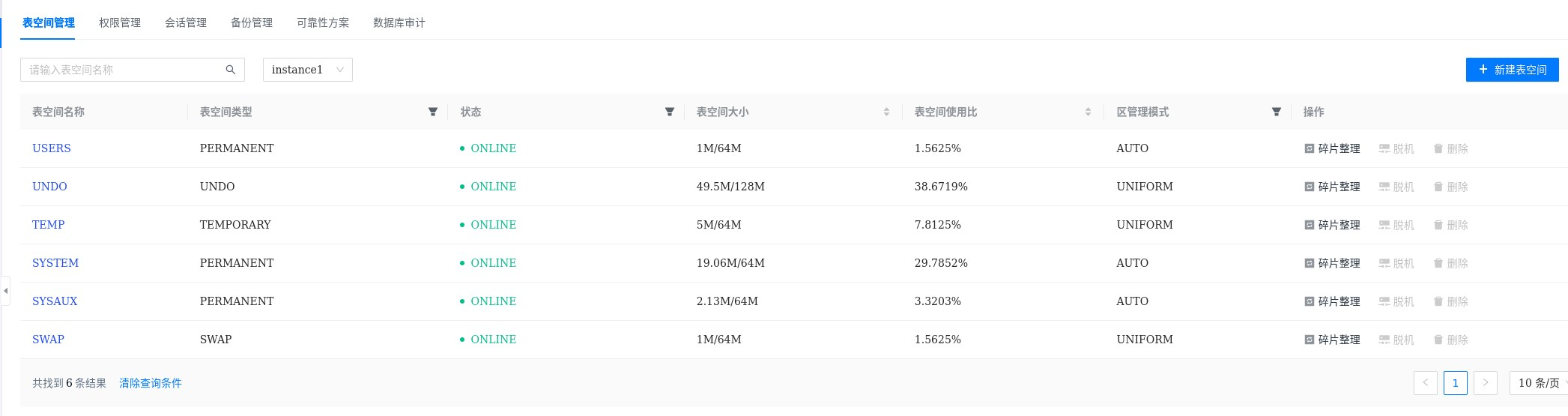
Task: Click ONLINE status in SWAP row
Action: (x=488, y=340)
